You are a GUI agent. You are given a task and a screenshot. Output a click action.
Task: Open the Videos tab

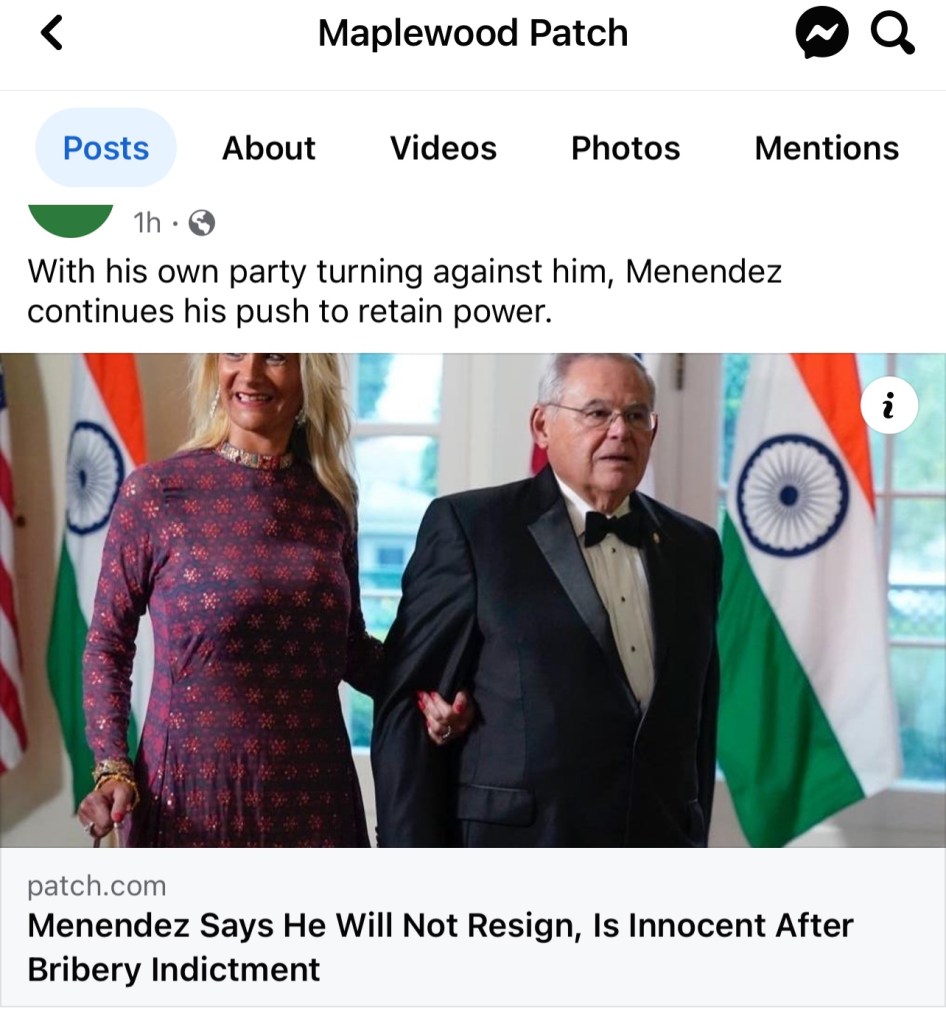[443, 148]
